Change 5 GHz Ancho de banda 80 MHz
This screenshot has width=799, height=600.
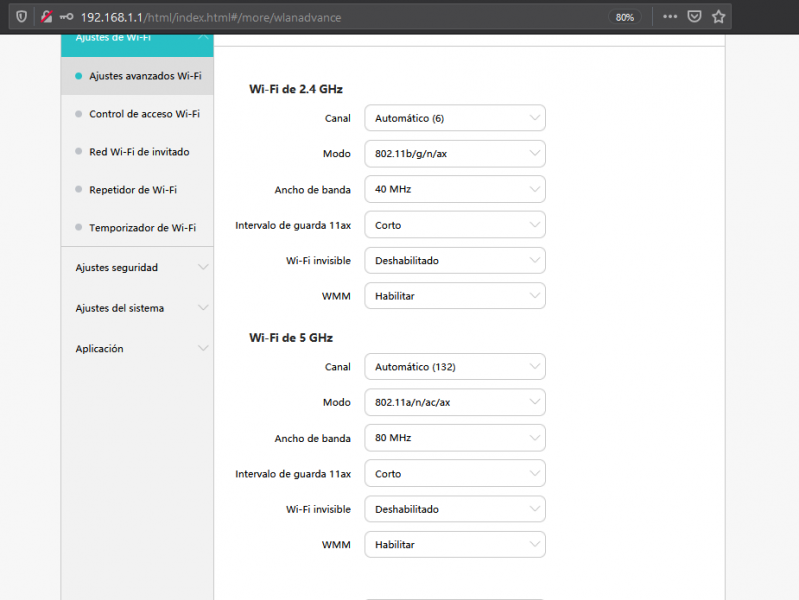point(454,438)
